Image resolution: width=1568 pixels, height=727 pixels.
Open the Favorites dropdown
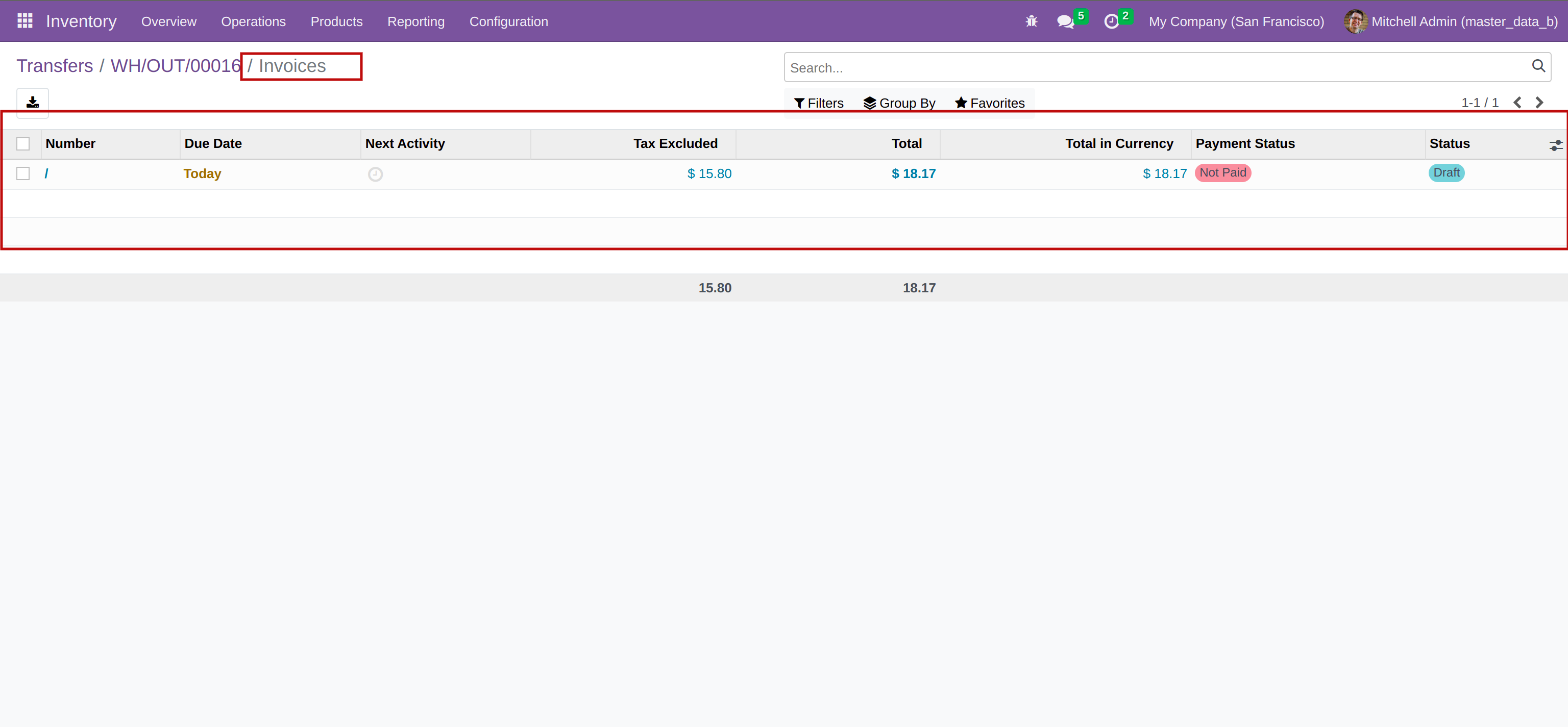[989, 104]
